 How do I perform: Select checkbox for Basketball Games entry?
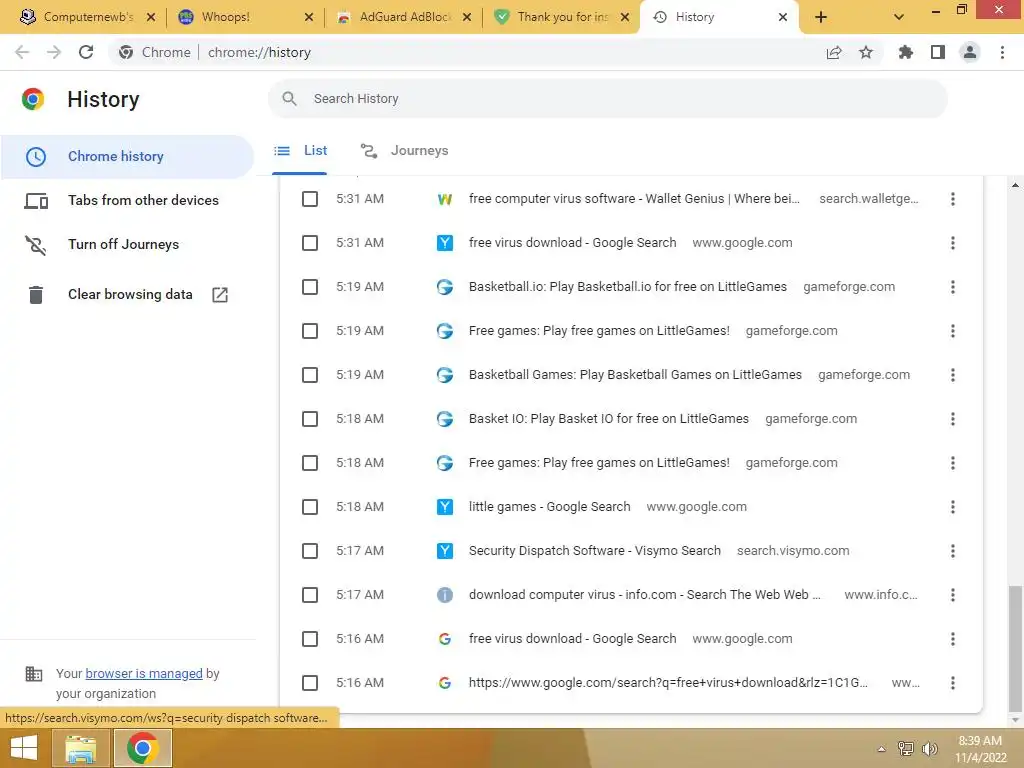[x=310, y=375]
